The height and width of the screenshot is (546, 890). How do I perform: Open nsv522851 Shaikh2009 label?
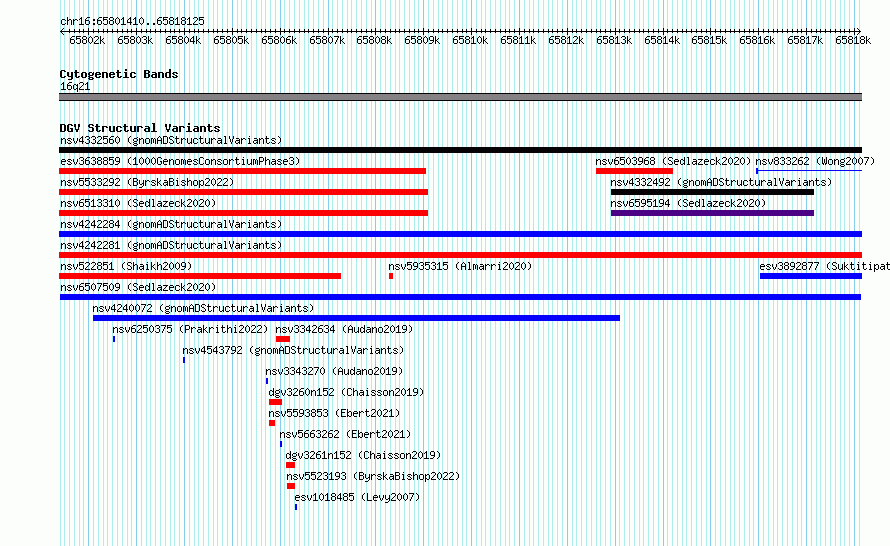[126, 266]
